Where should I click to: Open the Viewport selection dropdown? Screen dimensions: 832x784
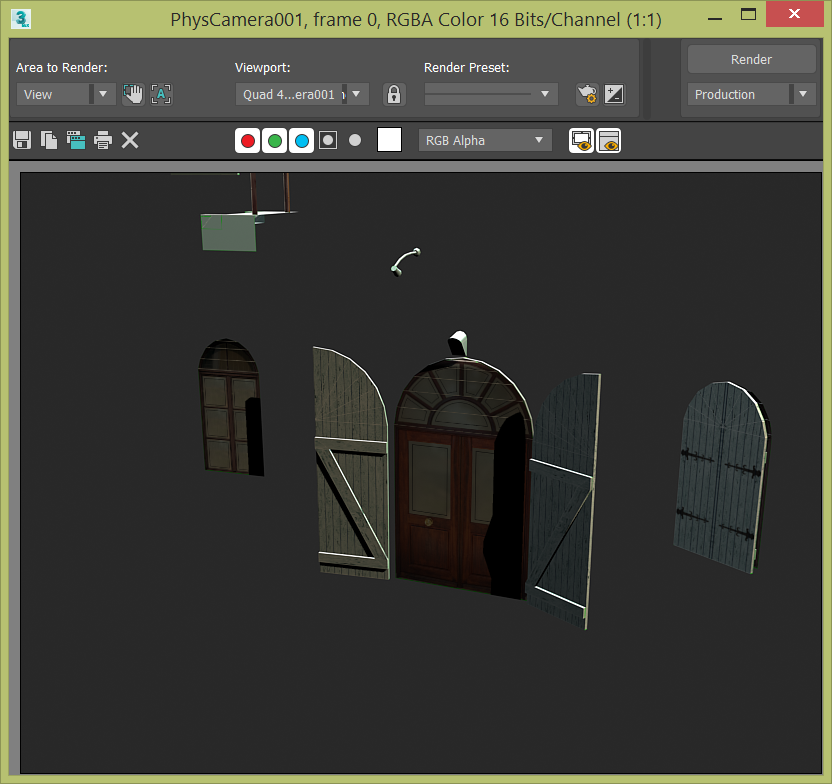[x=356, y=93]
